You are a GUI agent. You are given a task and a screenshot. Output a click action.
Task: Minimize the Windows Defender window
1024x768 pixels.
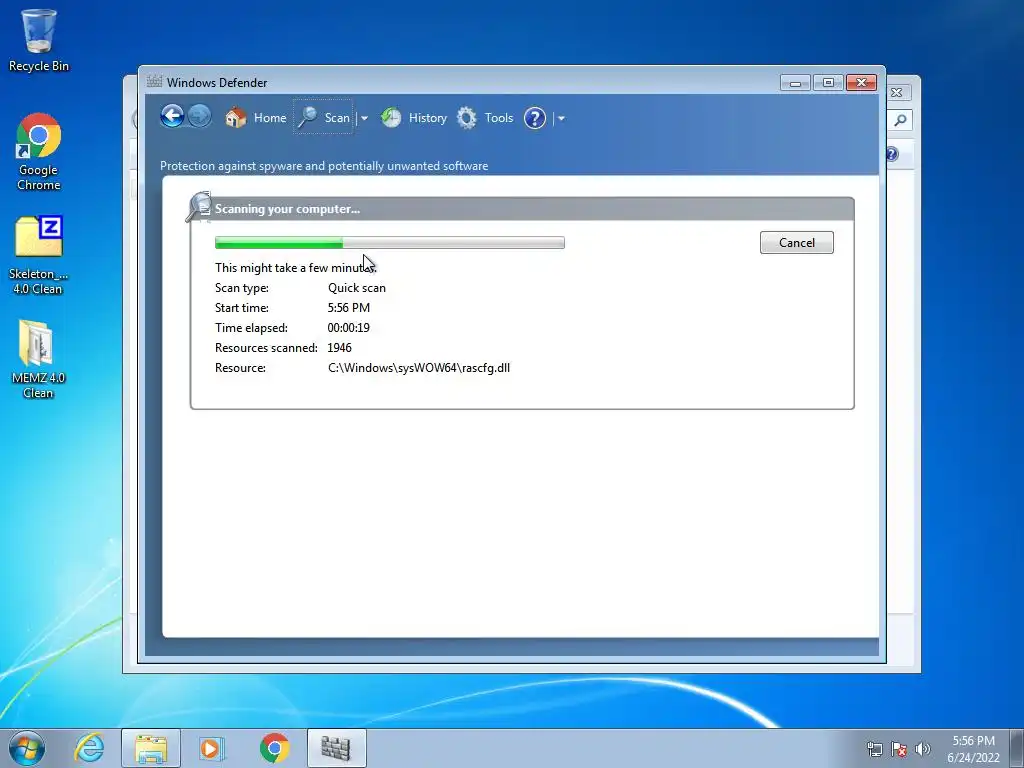pyautogui.click(x=795, y=83)
